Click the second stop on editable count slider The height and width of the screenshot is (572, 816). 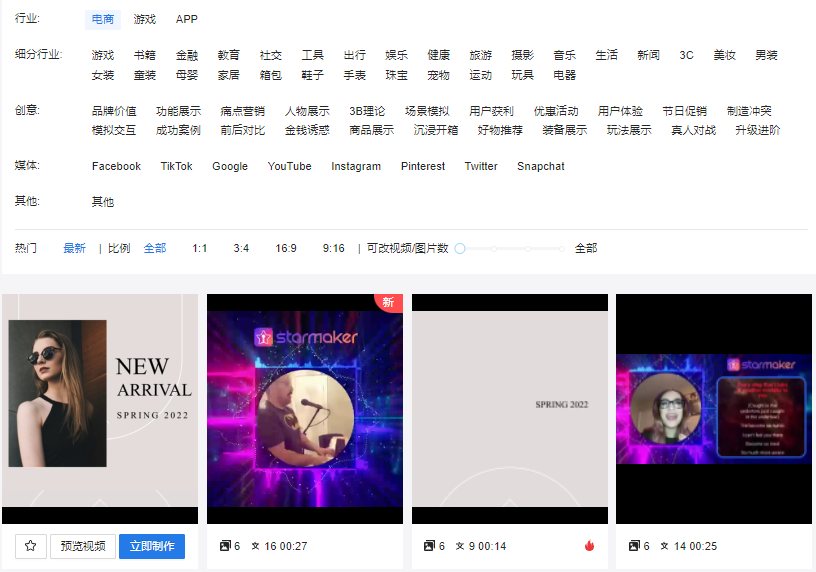tap(493, 249)
